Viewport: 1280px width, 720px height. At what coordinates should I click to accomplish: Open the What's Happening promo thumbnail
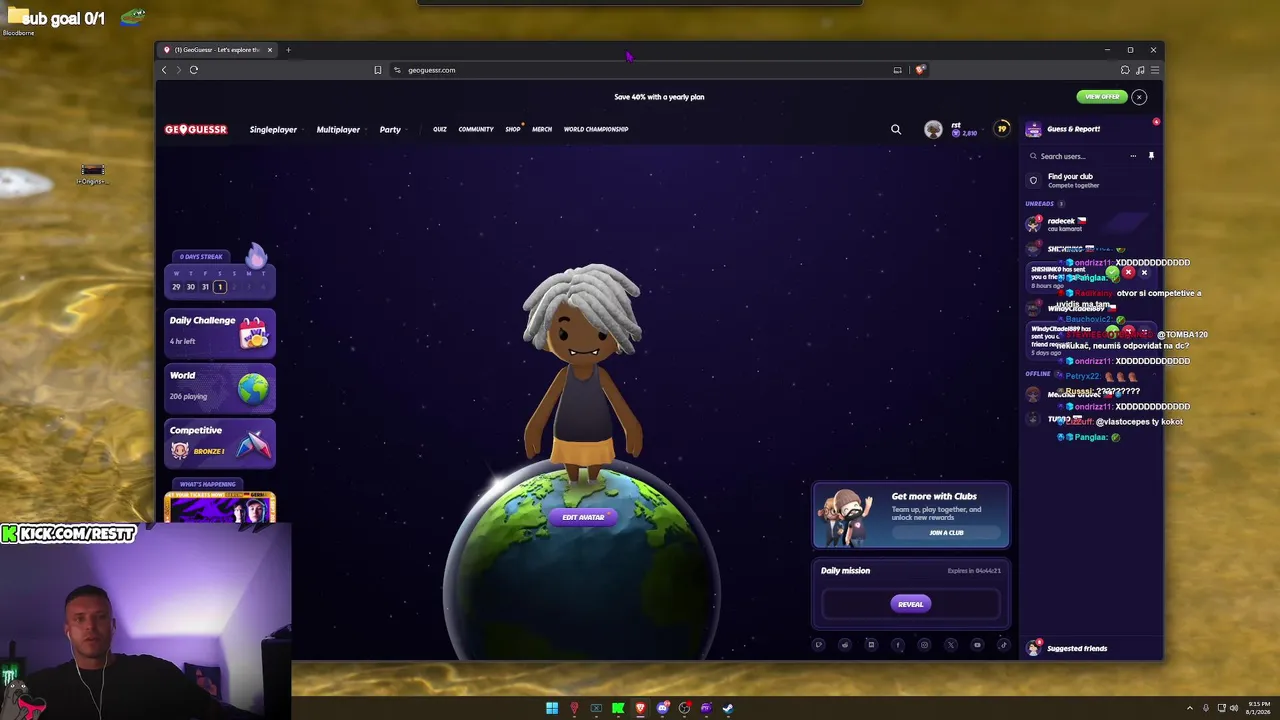pos(220,508)
